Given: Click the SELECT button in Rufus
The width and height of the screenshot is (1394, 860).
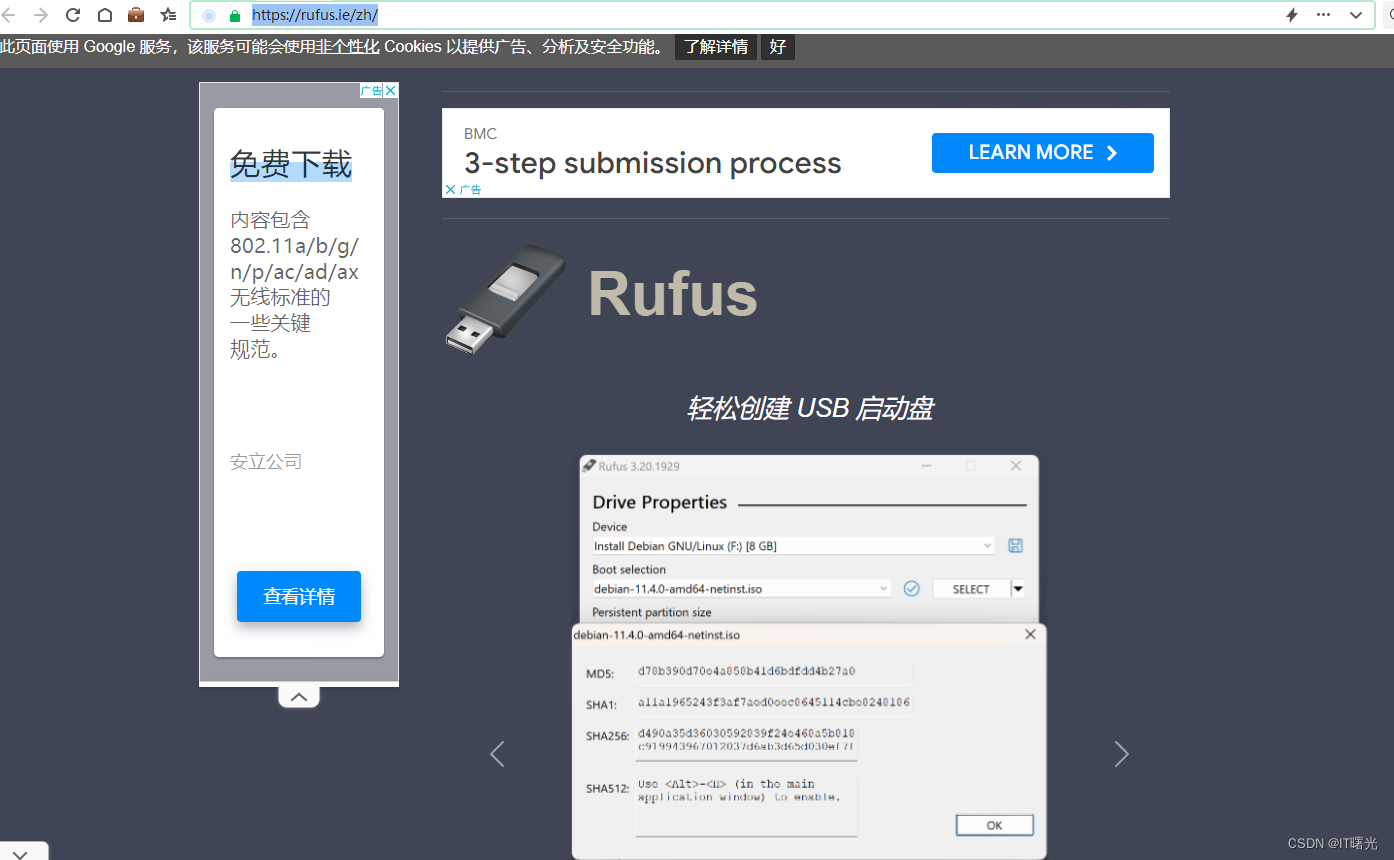Looking at the screenshot, I should click(x=971, y=589).
